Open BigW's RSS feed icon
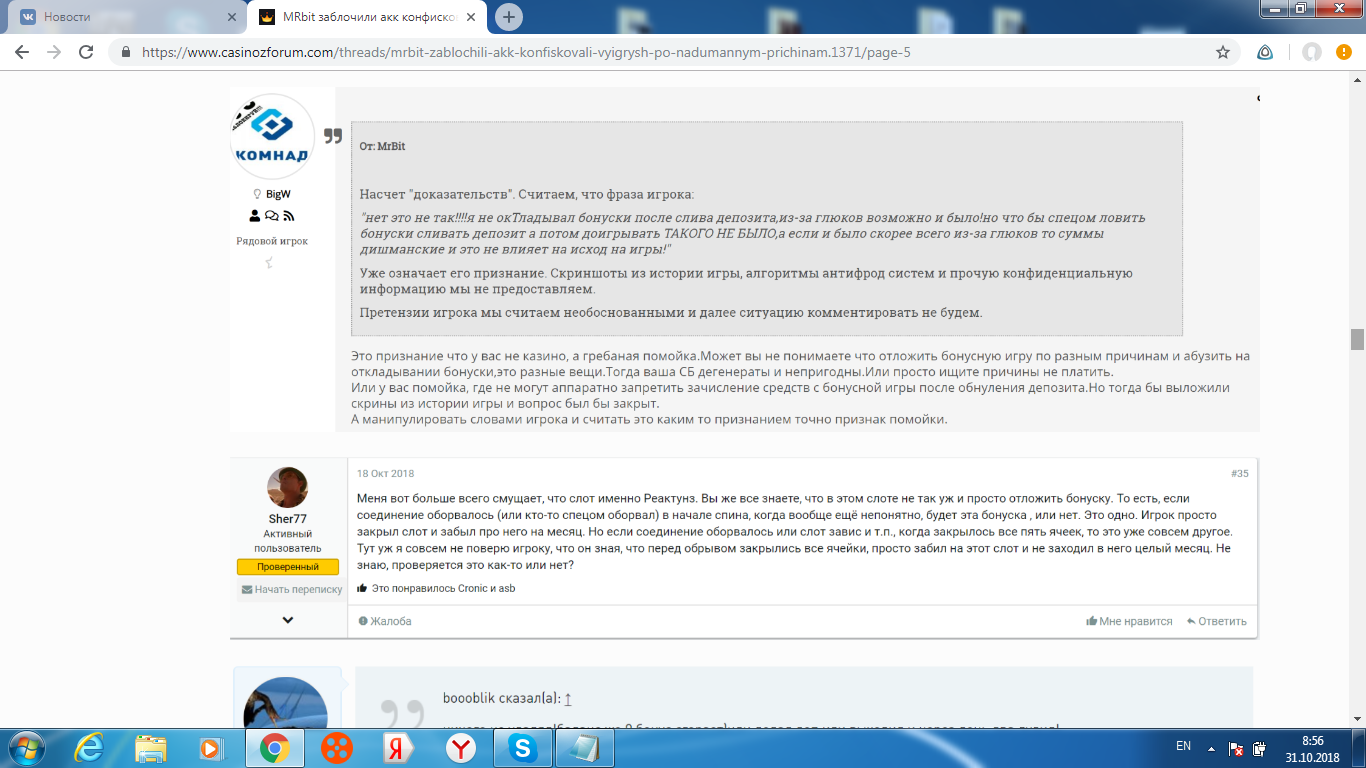The height and width of the screenshot is (768, 1366). (x=288, y=216)
